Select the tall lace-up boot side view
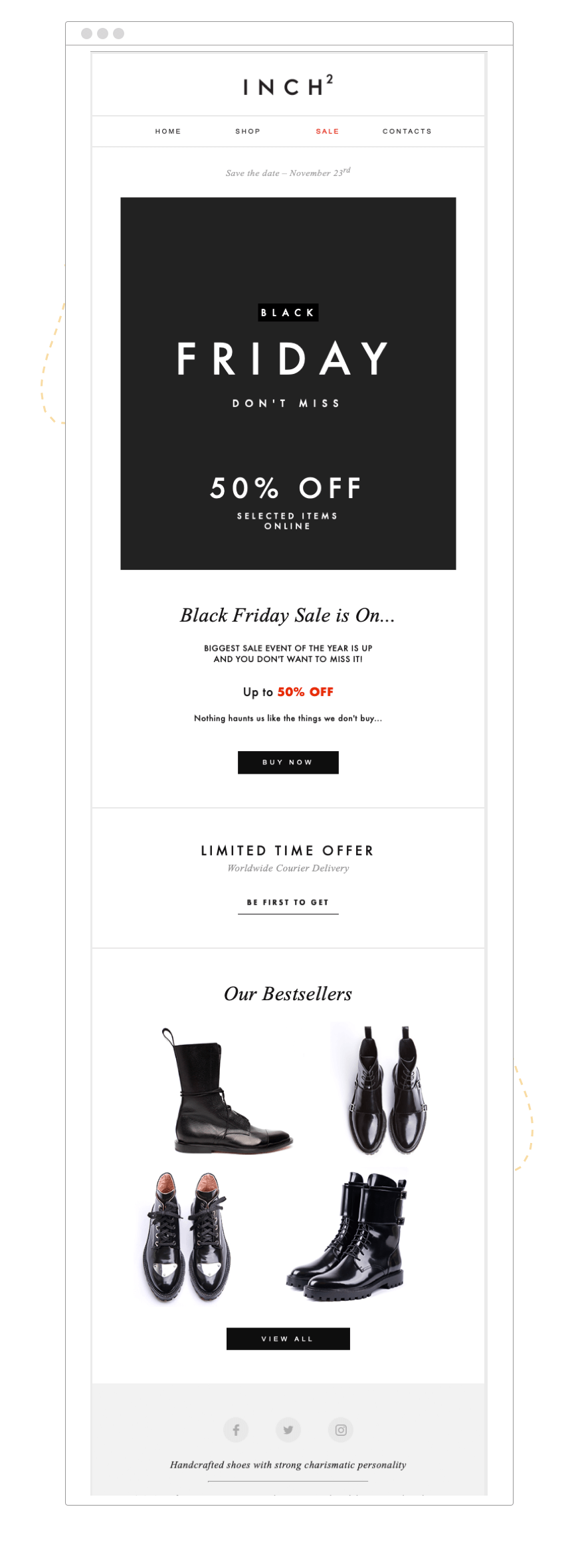Screen dimensions: 578x1568 pyautogui.click(x=226, y=1090)
